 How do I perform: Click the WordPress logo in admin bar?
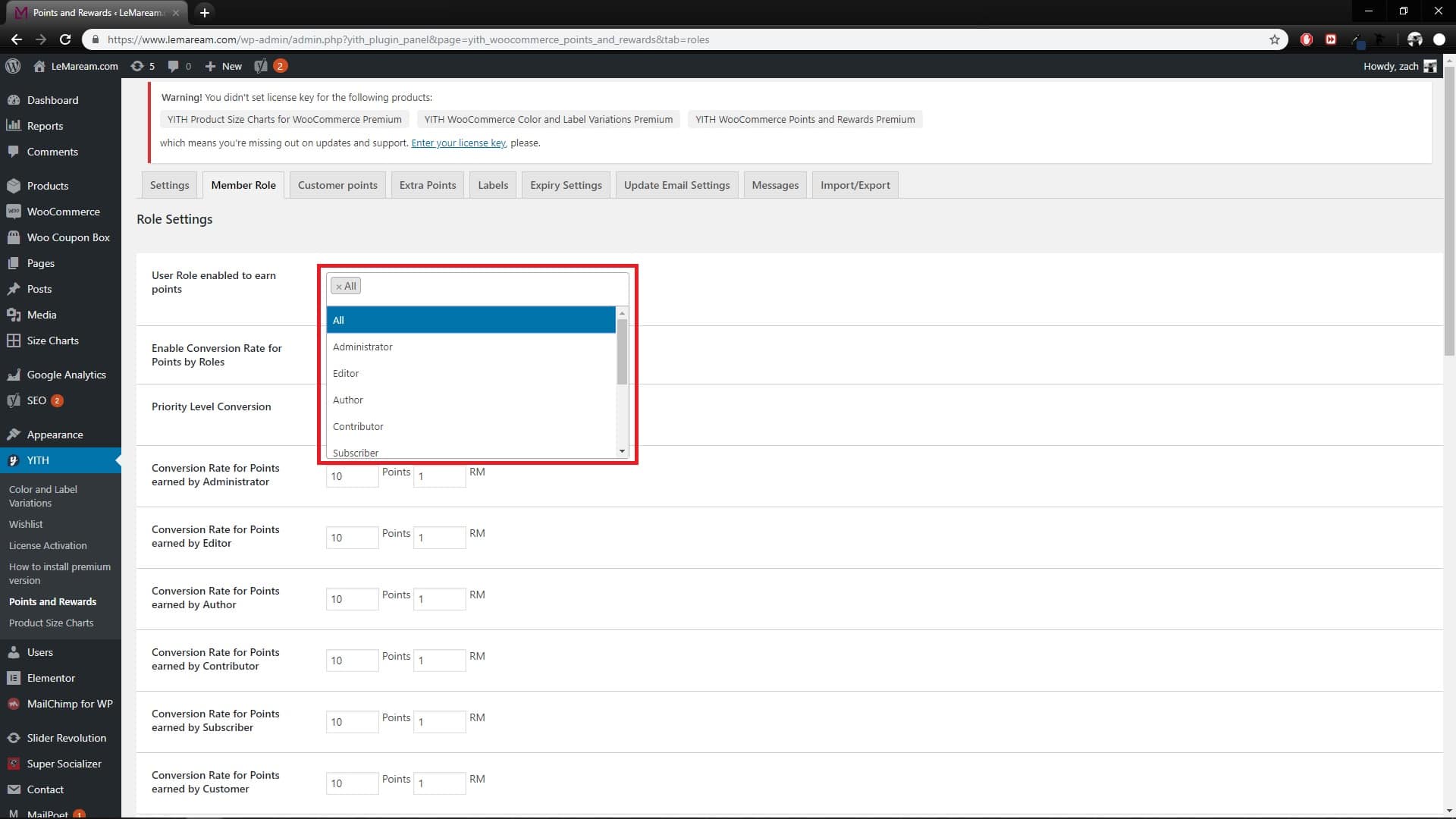13,66
